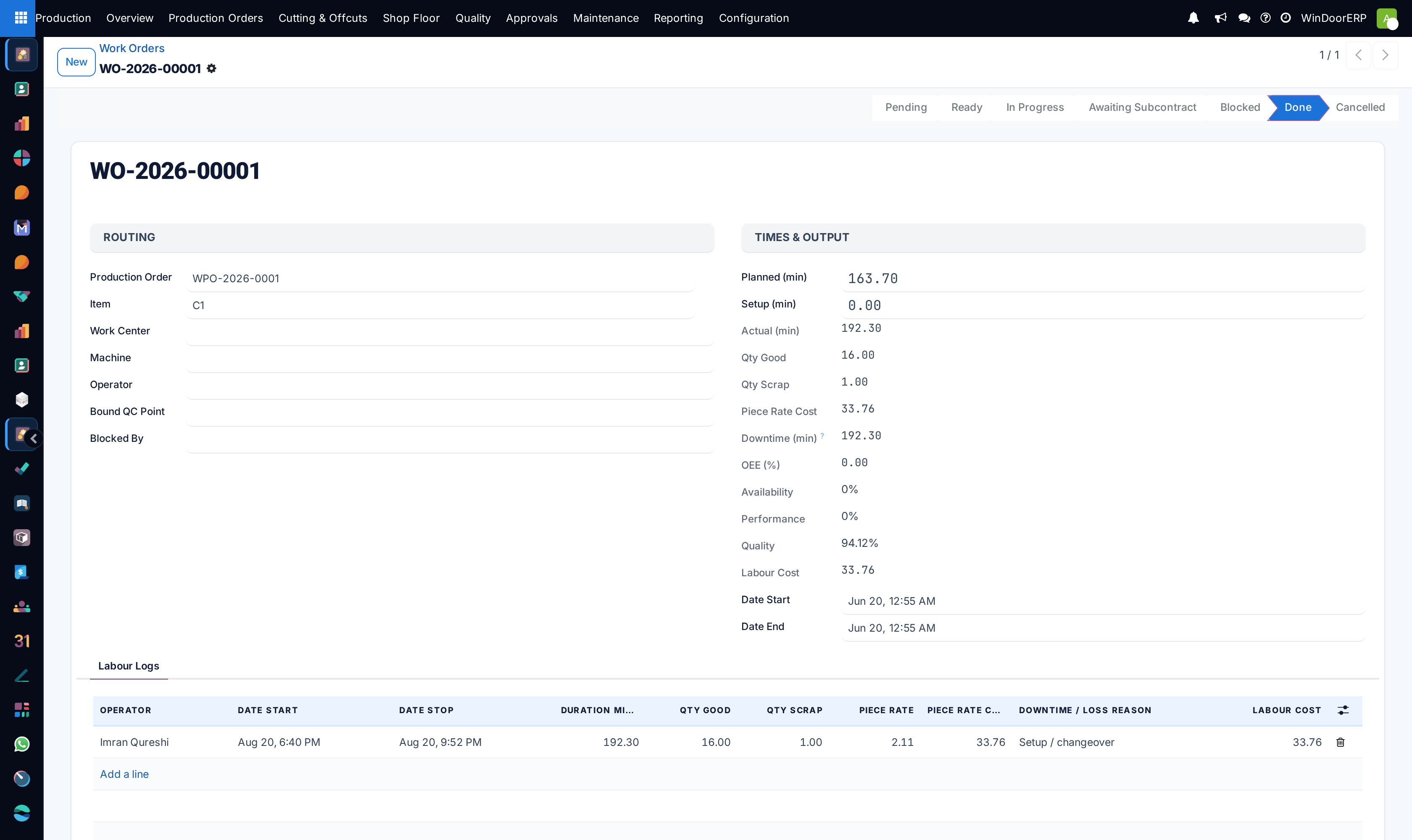Open the dashboard tiles app in sidebar
This screenshot has width=1412, height=840.
pos(21,710)
